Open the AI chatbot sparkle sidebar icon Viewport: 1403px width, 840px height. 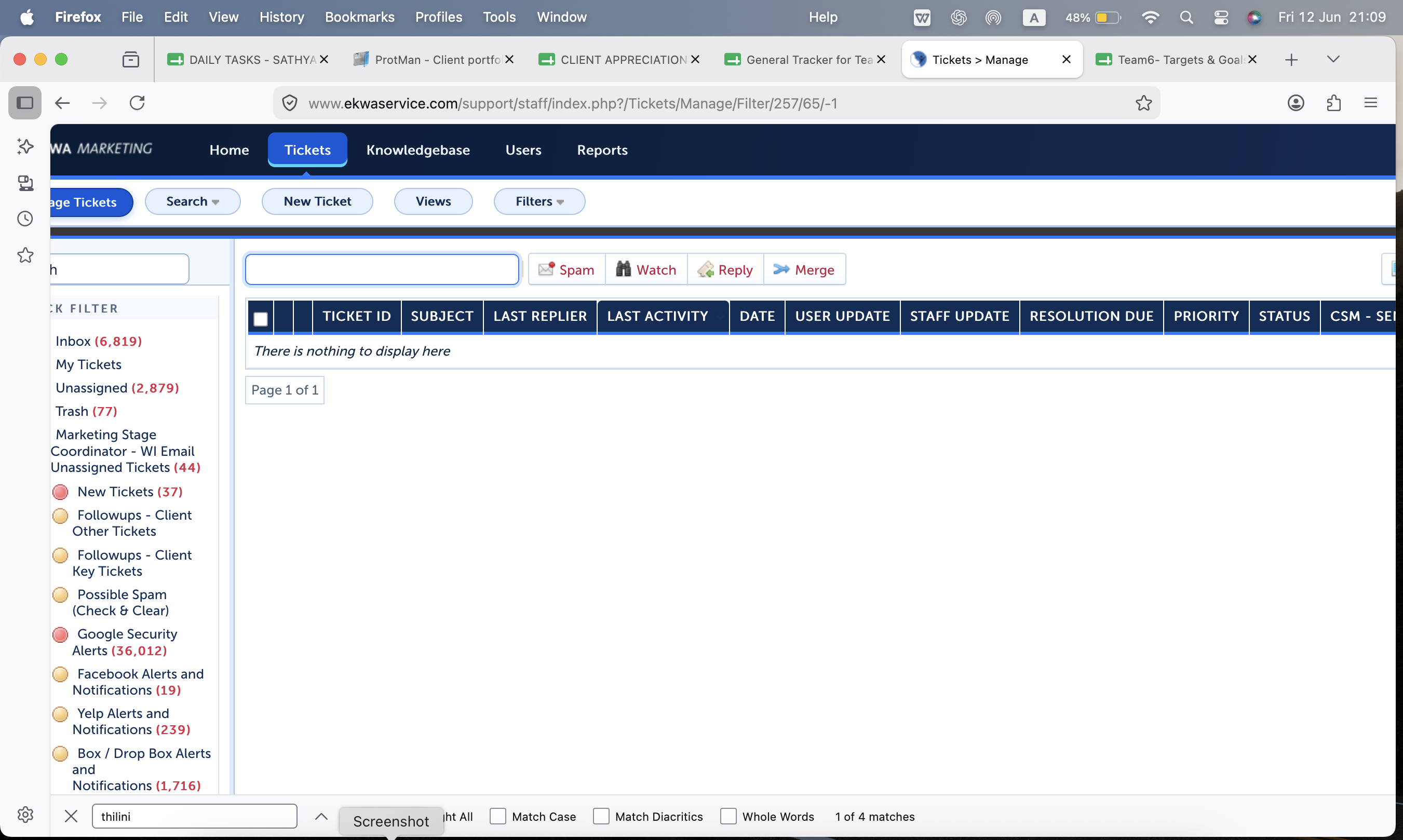[25, 146]
